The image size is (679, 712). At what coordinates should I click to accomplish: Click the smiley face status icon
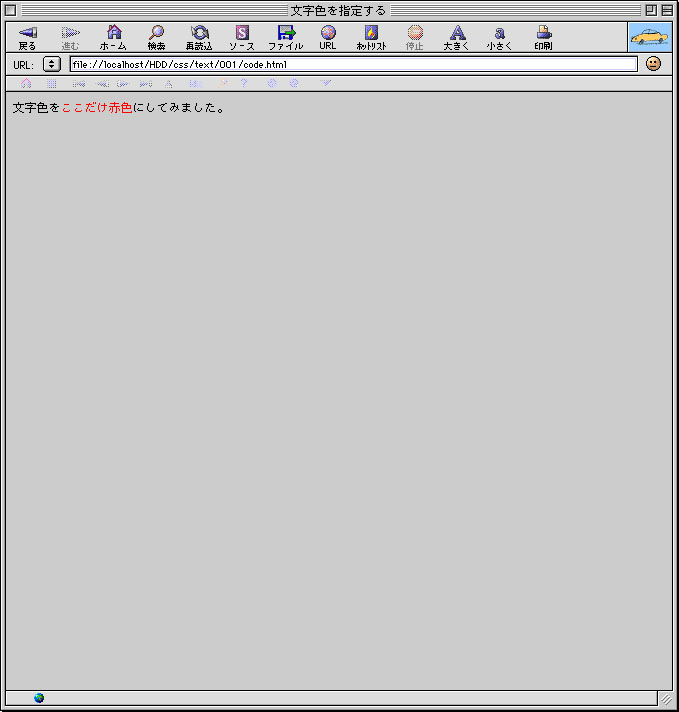click(653, 64)
